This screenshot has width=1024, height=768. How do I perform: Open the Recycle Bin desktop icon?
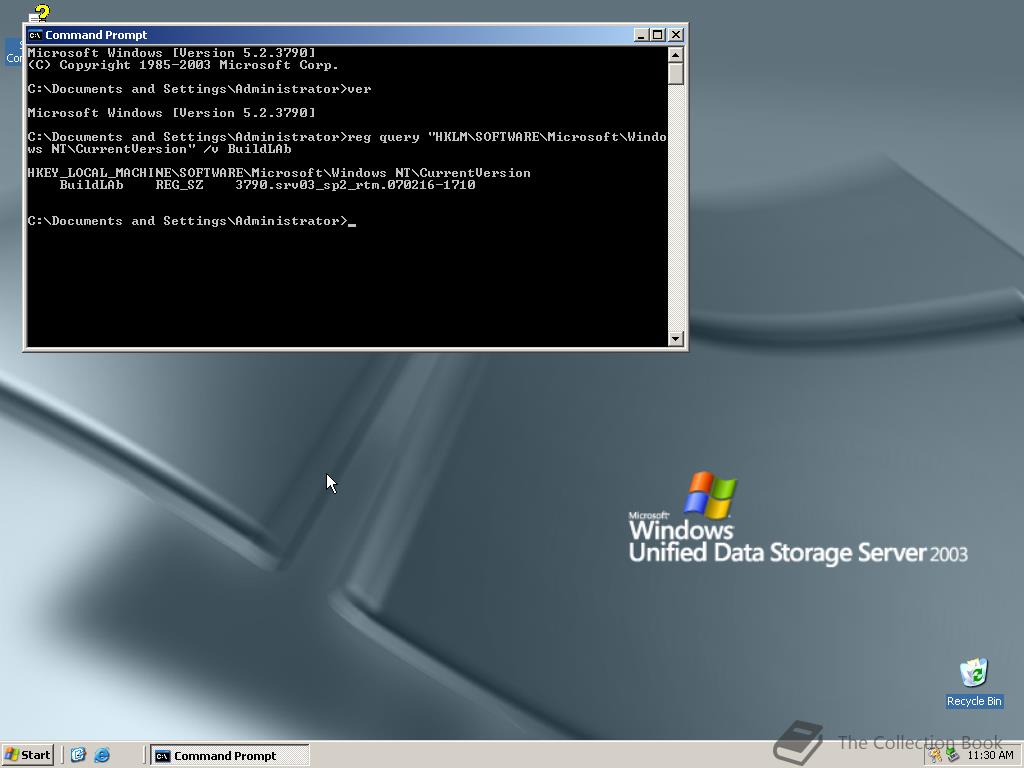point(974,682)
